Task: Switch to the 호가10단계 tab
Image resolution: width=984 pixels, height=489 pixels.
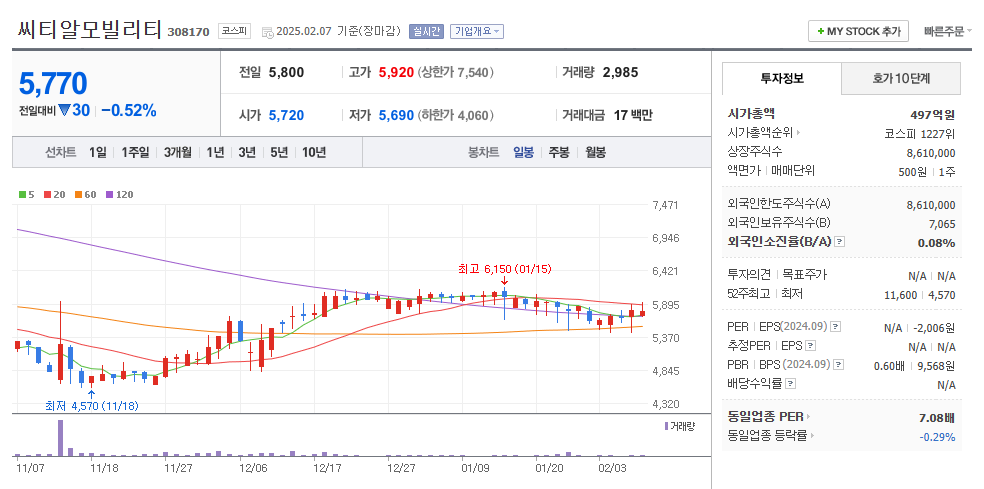Action: click(x=901, y=78)
